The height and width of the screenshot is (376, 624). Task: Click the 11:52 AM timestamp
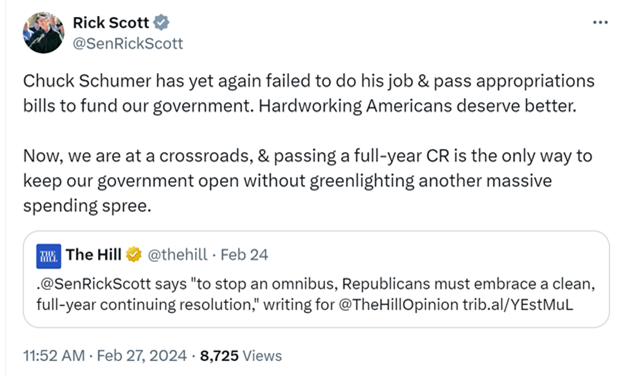54,356
